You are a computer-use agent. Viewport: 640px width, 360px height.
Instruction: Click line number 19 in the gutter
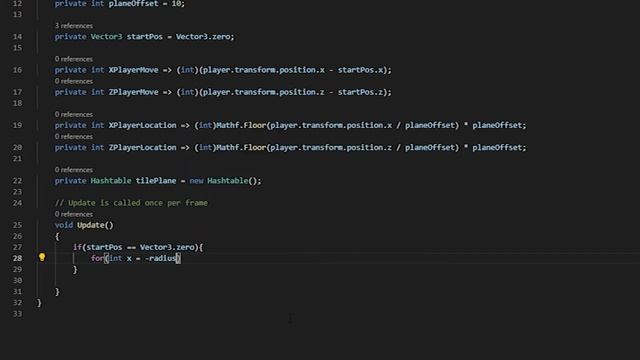point(17,125)
